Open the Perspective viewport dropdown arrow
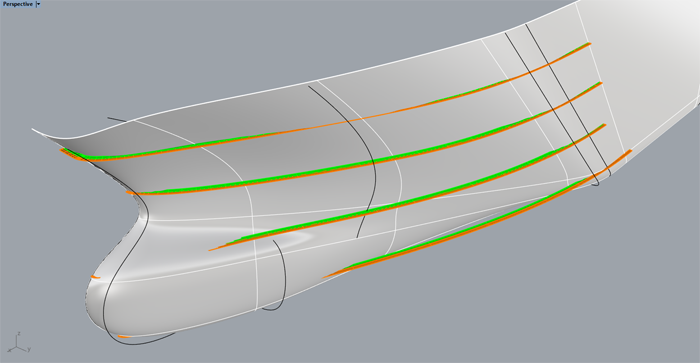 tap(38, 4)
